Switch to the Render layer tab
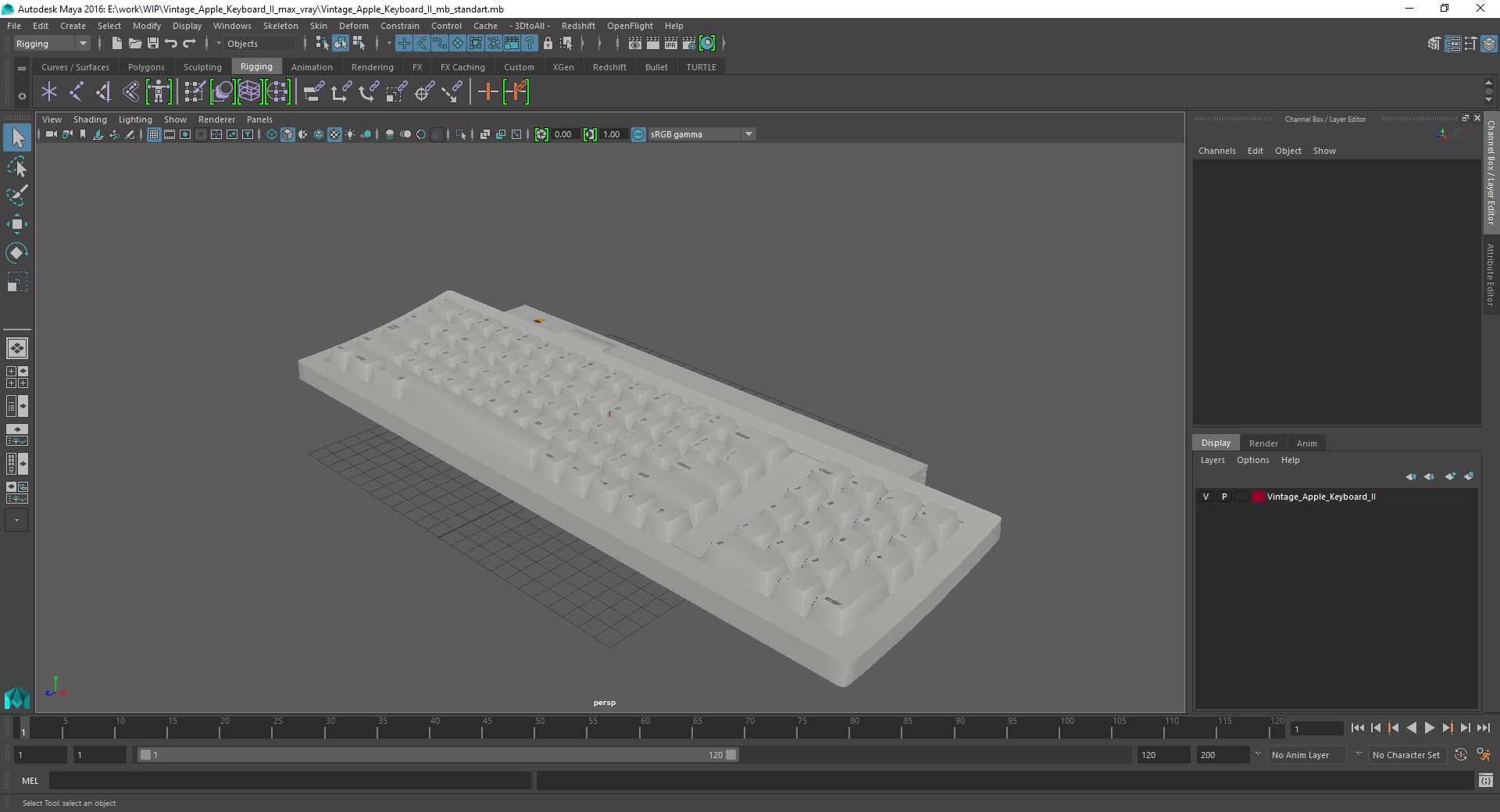The width and height of the screenshot is (1500, 812). 1263,443
